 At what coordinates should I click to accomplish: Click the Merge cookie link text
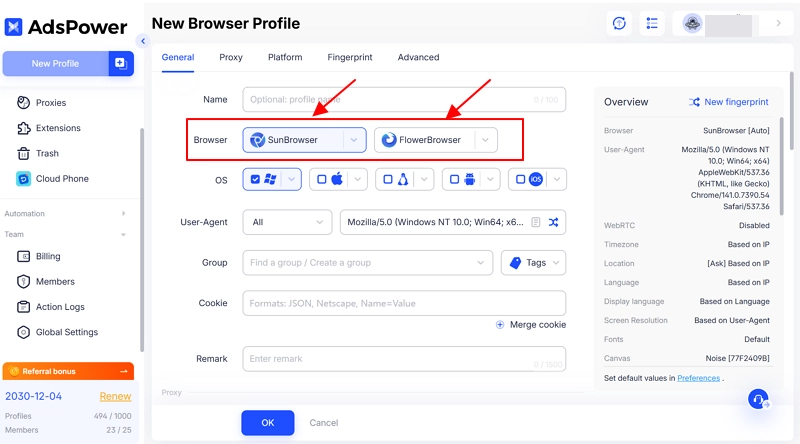538,325
